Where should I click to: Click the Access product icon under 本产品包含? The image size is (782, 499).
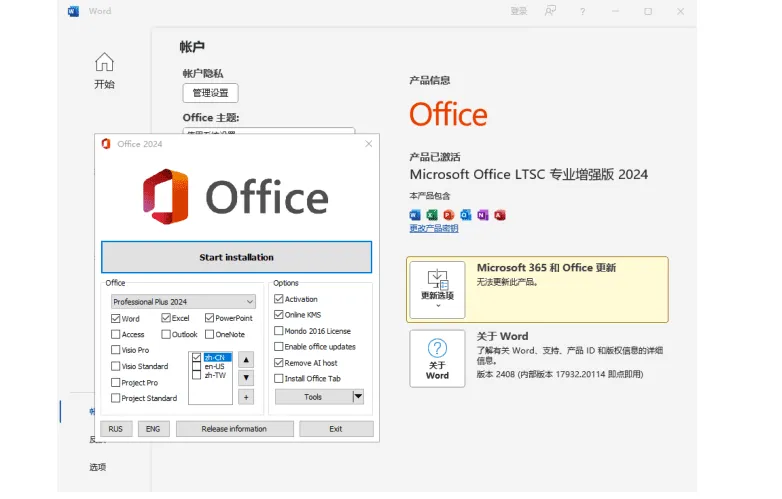pyautogui.click(x=500, y=215)
